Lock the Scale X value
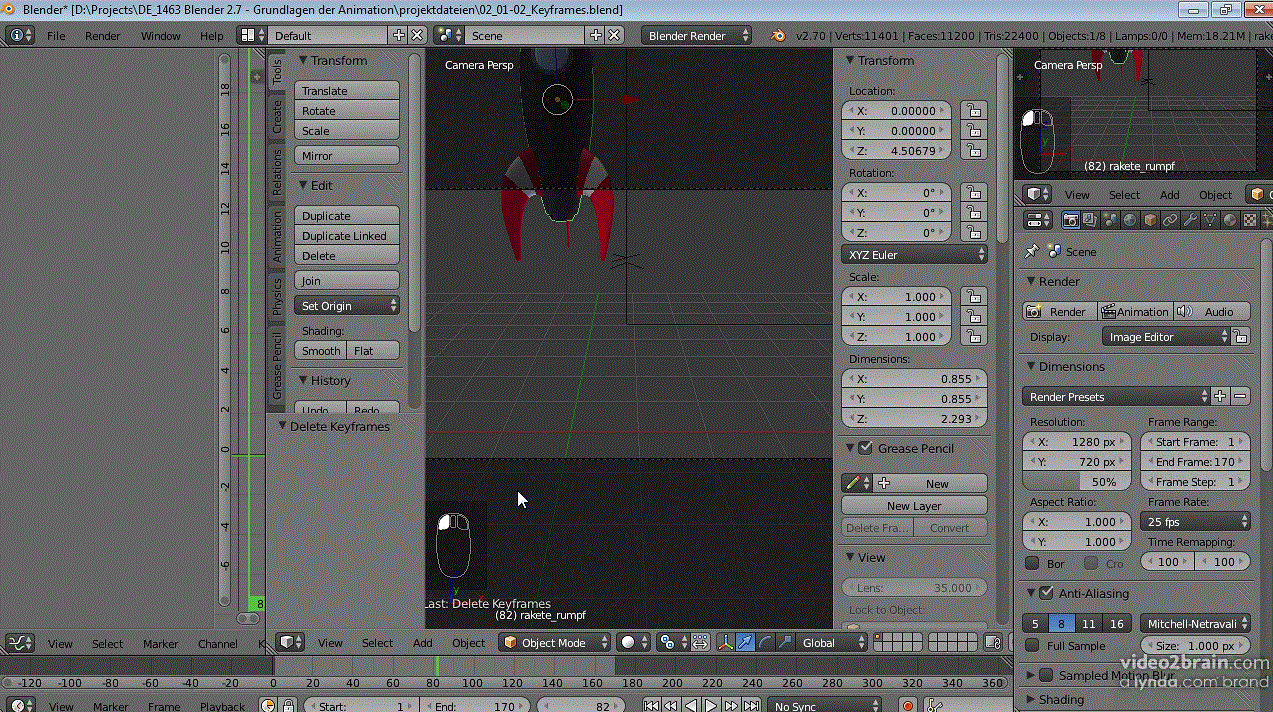Viewport: 1273px width, 712px height. click(x=973, y=296)
